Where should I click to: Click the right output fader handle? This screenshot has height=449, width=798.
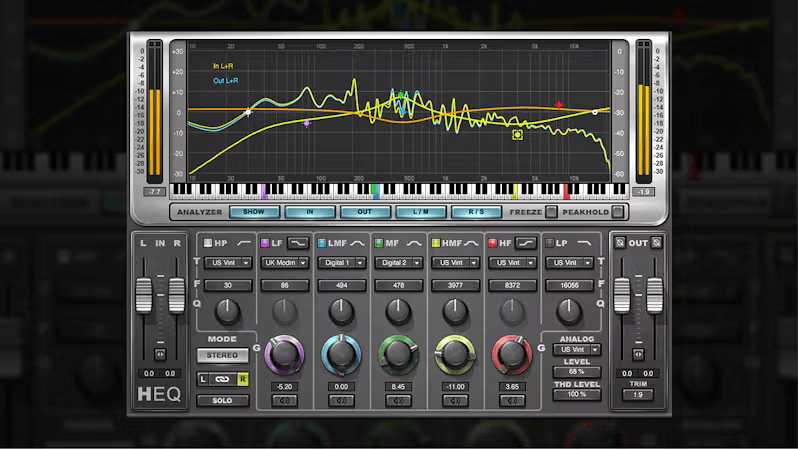[x=654, y=295]
